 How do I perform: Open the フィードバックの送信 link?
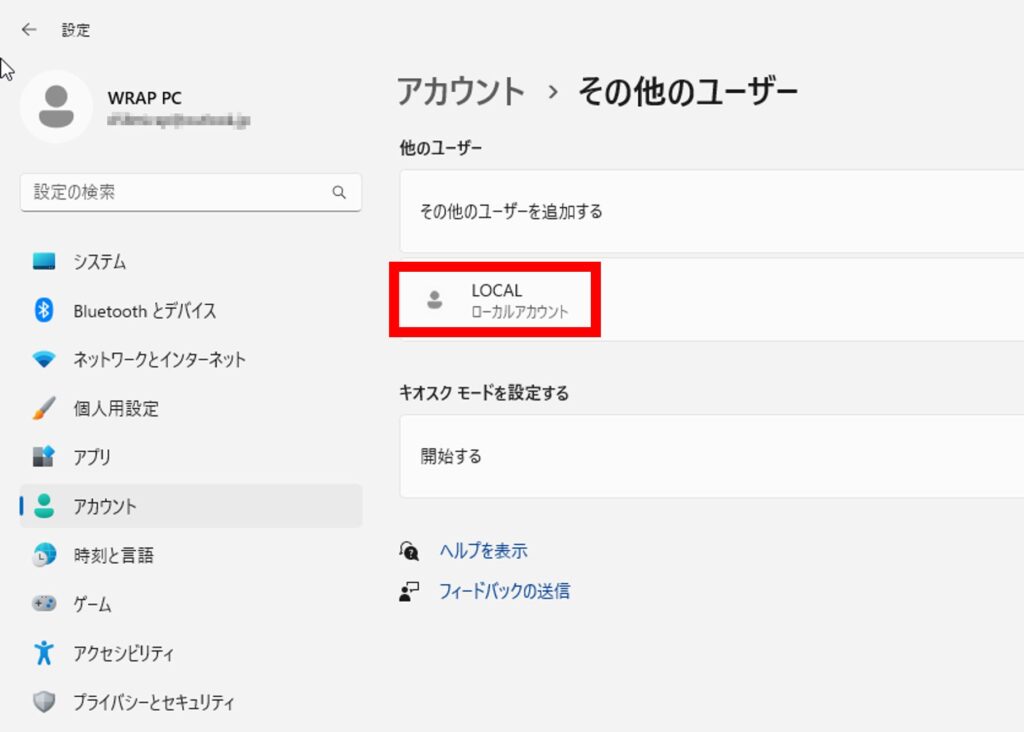pyautogui.click(x=504, y=591)
